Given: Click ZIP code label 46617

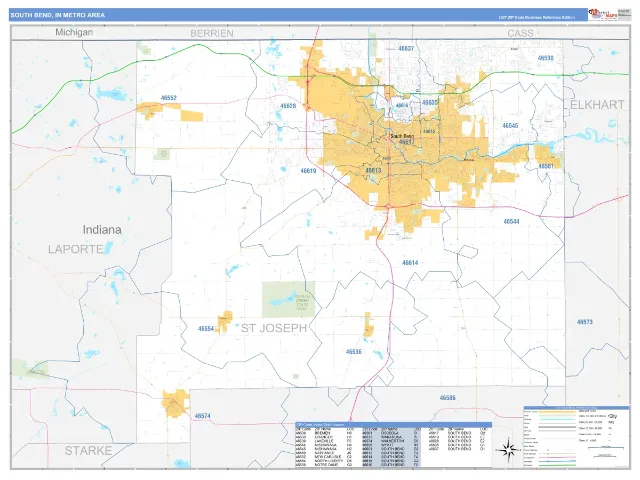Looking at the screenshot, I should coord(407,142).
